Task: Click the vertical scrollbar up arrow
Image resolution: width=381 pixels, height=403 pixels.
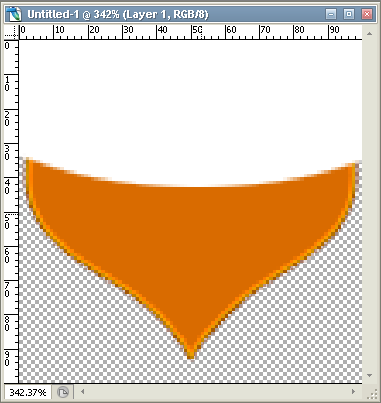Action: click(369, 34)
